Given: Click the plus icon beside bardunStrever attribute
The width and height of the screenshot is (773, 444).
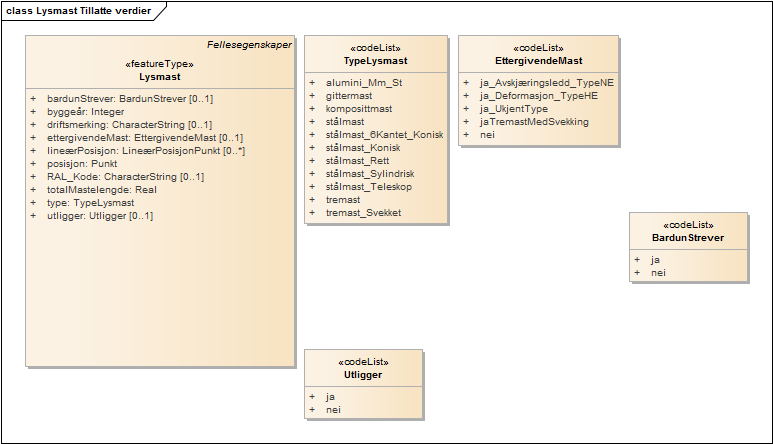Looking at the screenshot, I should [x=33, y=99].
